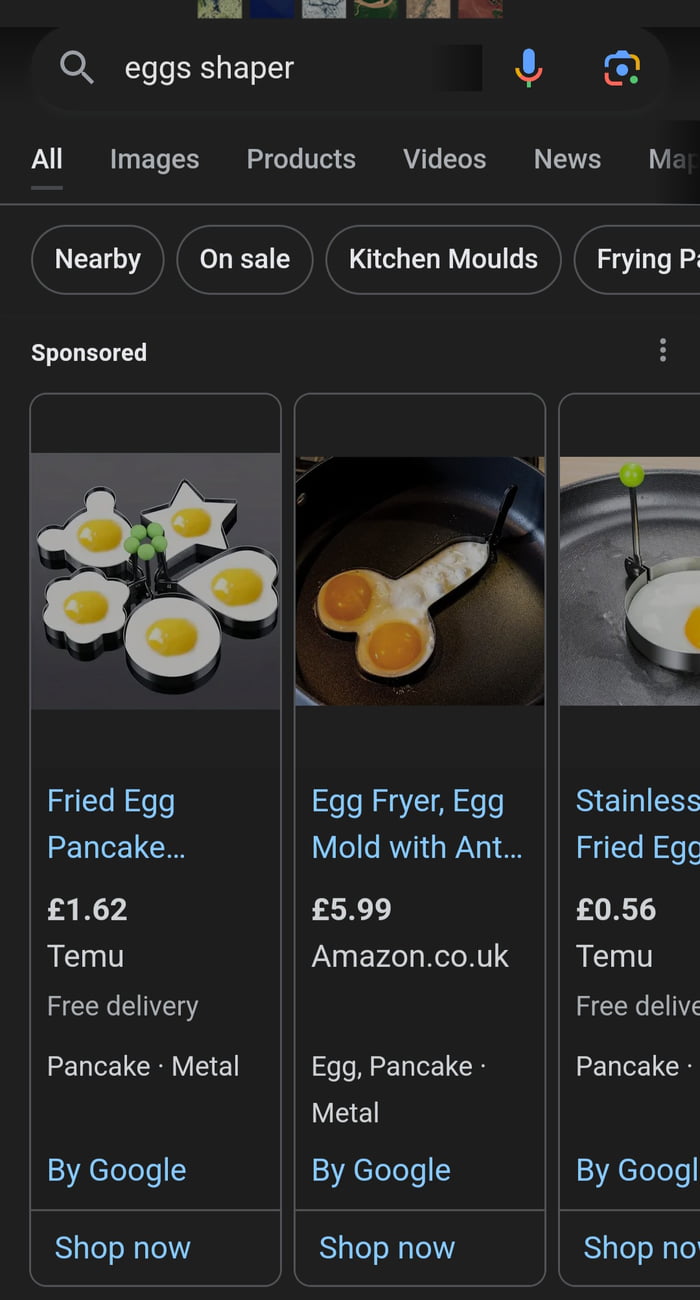This screenshot has height=1300, width=700.
Task: Select the Frying Pan filter chip
Action: pos(648,259)
